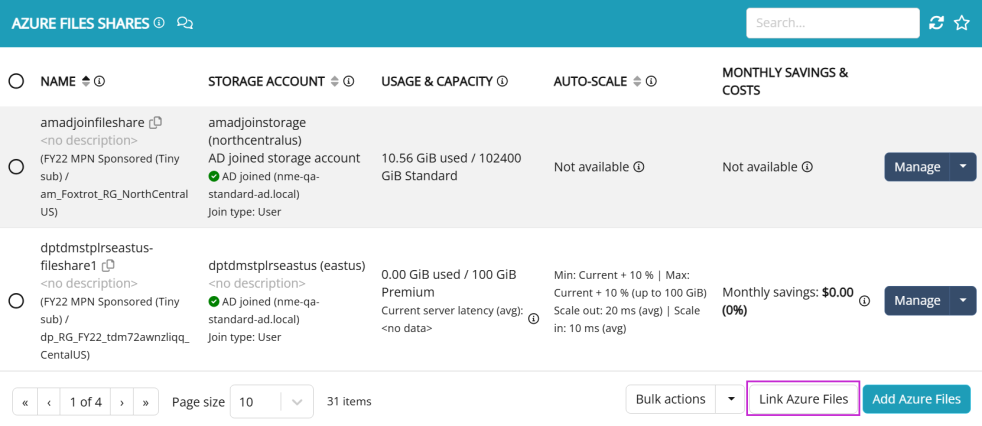Go to the next page
Image resolution: width=982 pixels, height=426 pixels.
(x=122, y=402)
